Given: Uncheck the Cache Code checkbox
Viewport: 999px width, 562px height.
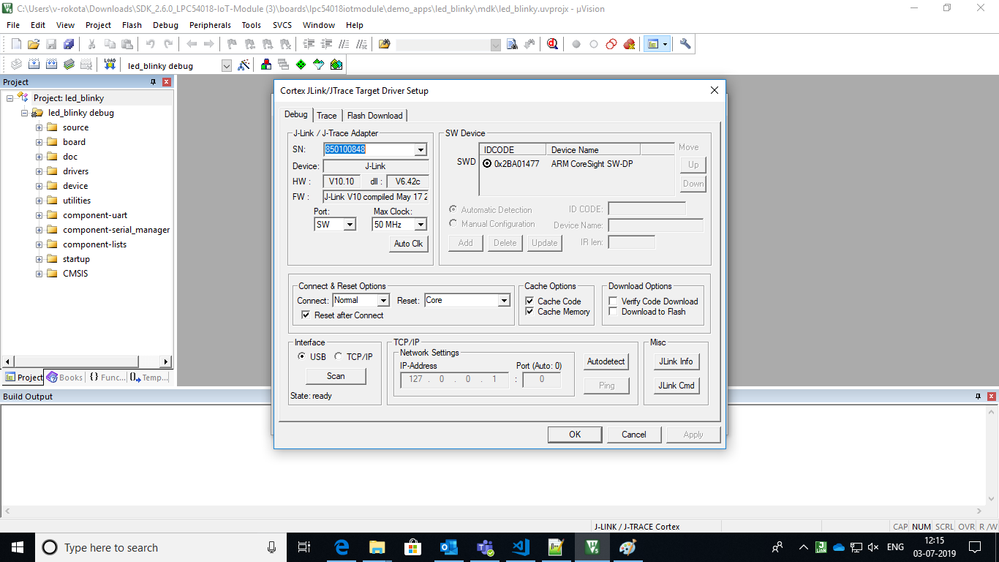Looking at the screenshot, I should pyautogui.click(x=529, y=301).
